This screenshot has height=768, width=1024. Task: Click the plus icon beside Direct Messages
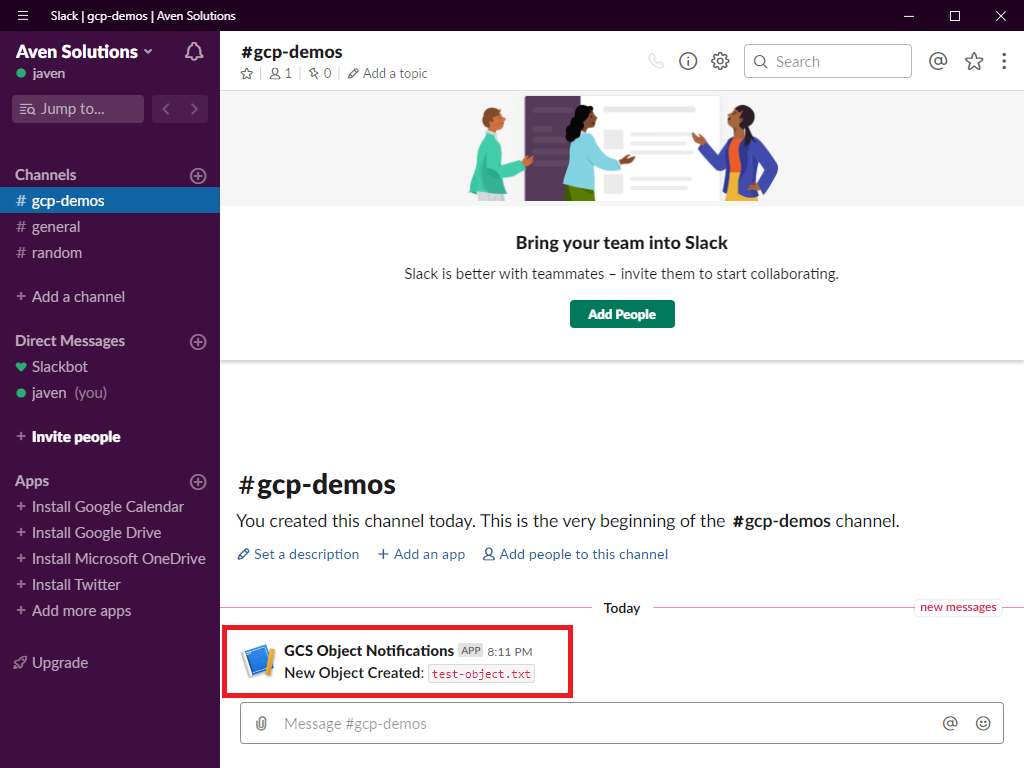[198, 342]
